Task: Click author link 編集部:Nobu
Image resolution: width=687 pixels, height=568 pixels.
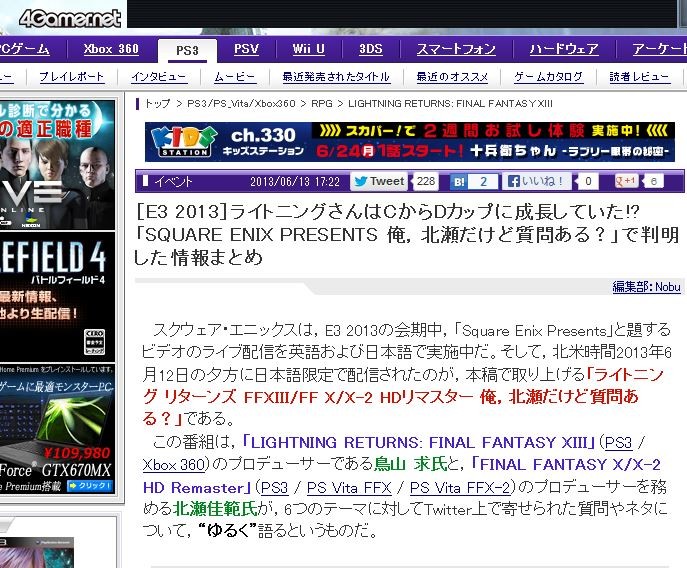Action: tap(646, 287)
